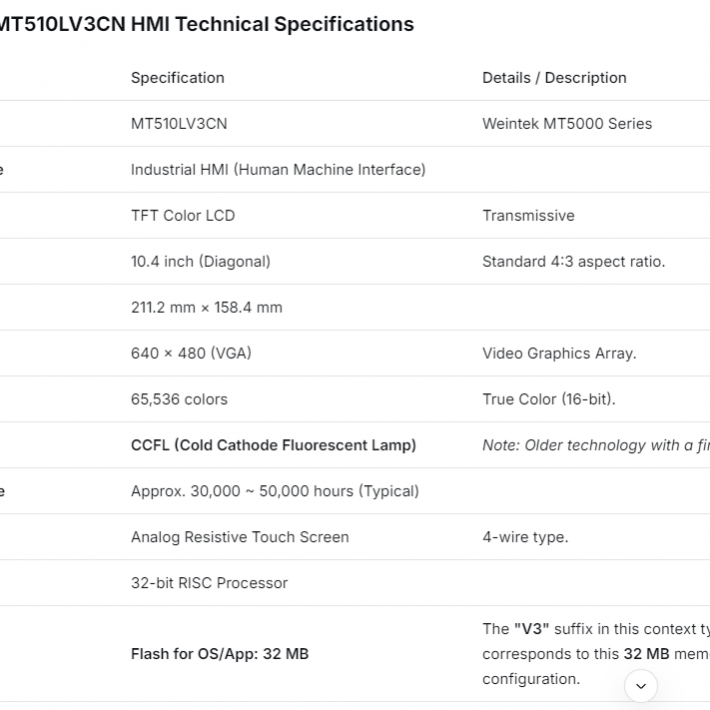Select the Analog Resistive Touch Screen cell
This screenshot has height=710, width=710.
pyautogui.click(x=240, y=537)
